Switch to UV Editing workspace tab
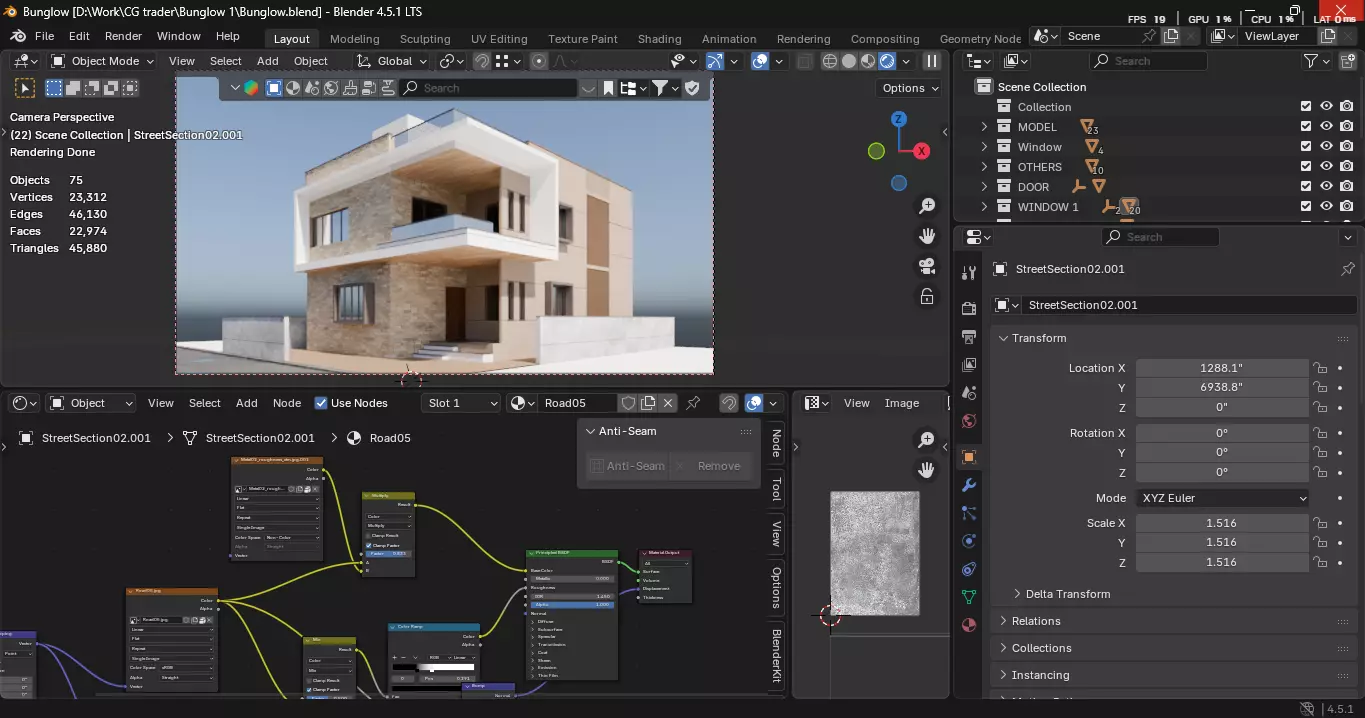The image size is (1365, 718). point(499,39)
